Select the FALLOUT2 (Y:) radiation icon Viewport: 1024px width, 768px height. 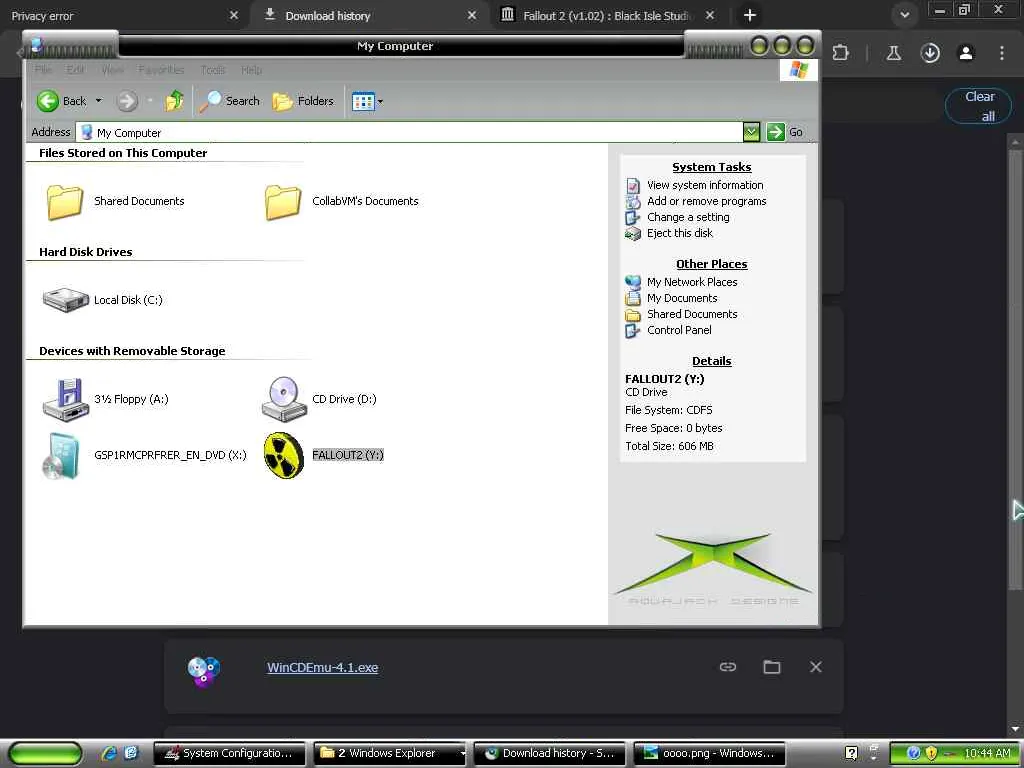pos(283,455)
